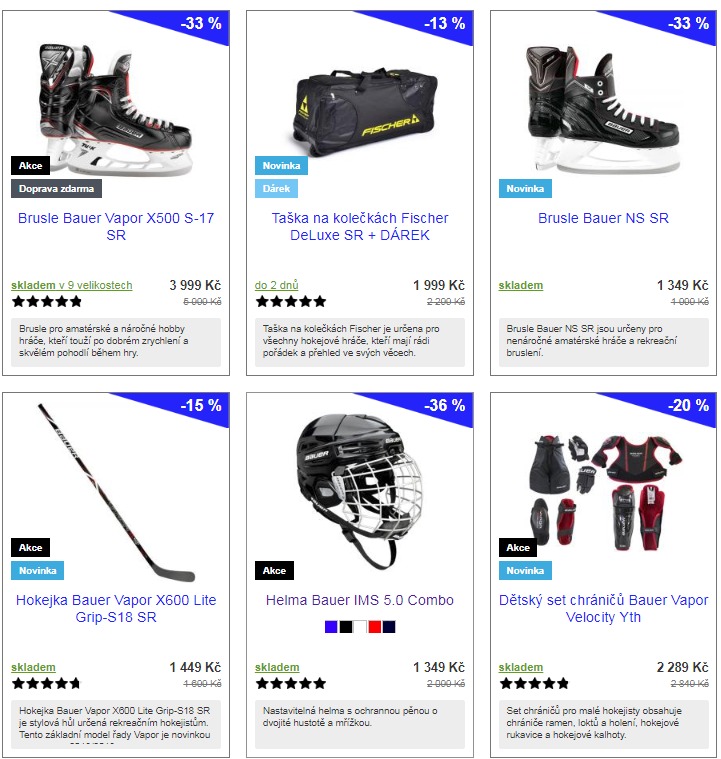Select the red helmet color swatch

pos(375,627)
